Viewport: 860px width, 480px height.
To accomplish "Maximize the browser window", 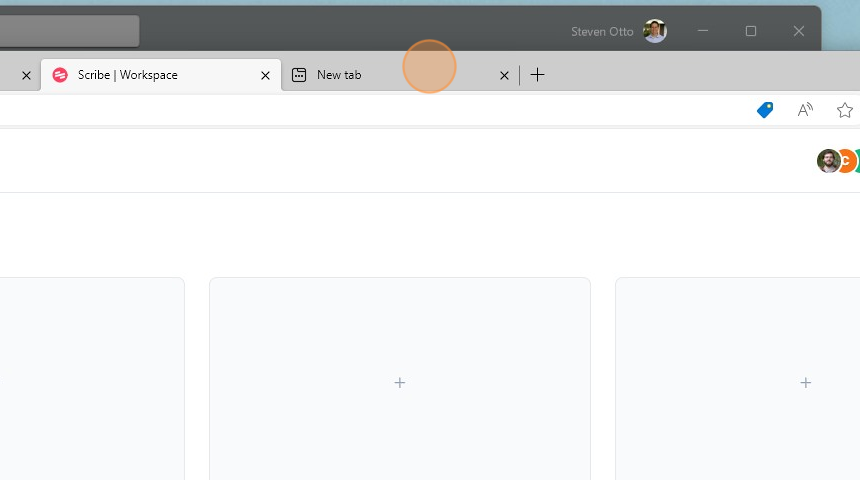I will (751, 31).
